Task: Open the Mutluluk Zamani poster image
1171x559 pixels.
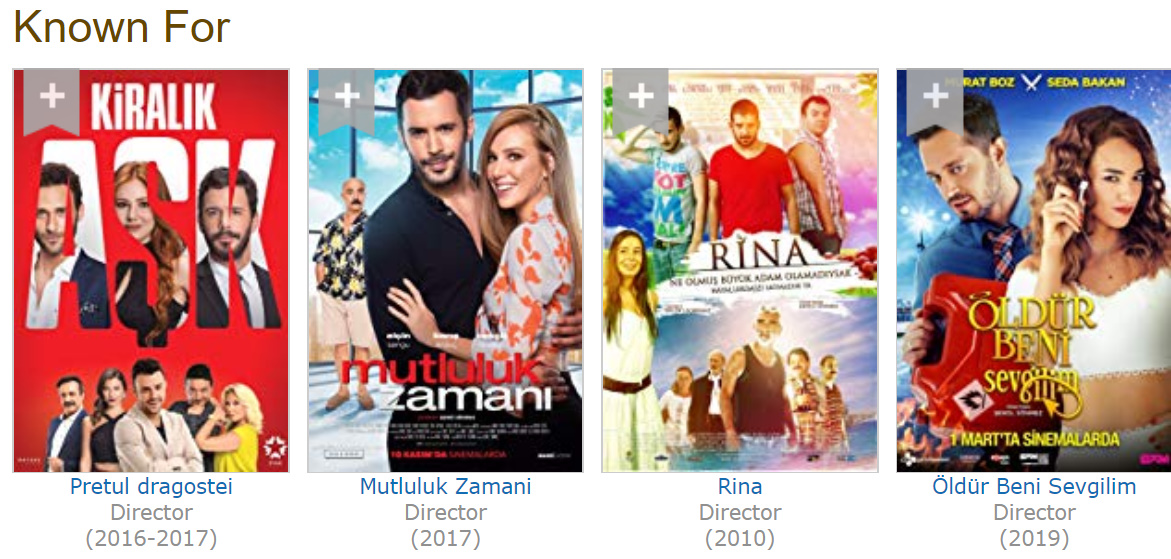Action: point(445,271)
